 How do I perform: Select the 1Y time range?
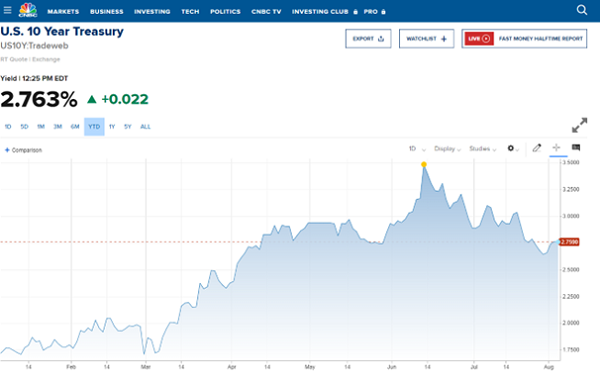pyautogui.click(x=112, y=127)
